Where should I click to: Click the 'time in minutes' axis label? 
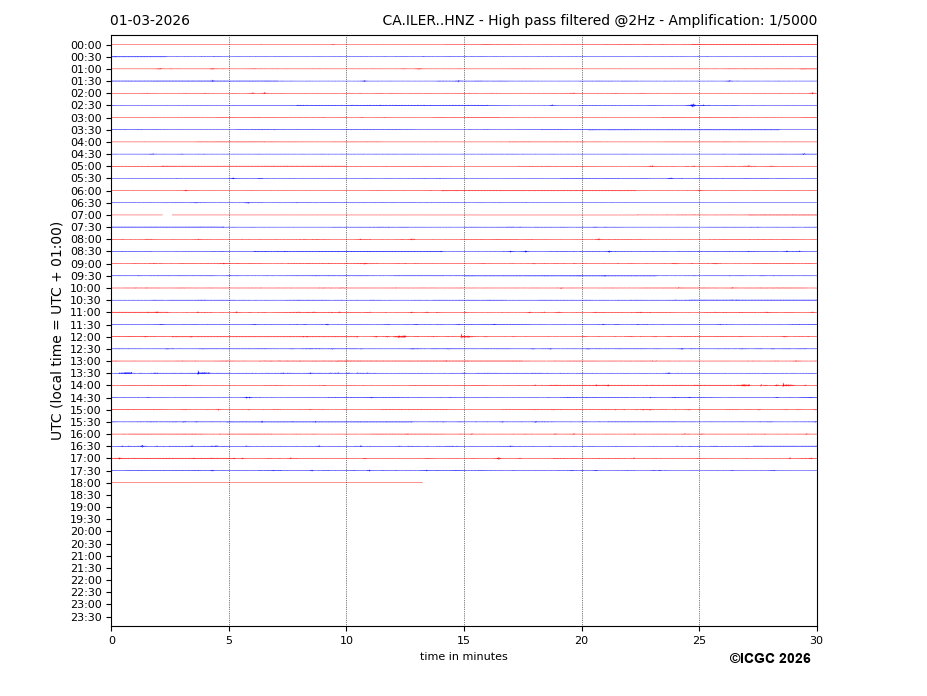pos(463,657)
